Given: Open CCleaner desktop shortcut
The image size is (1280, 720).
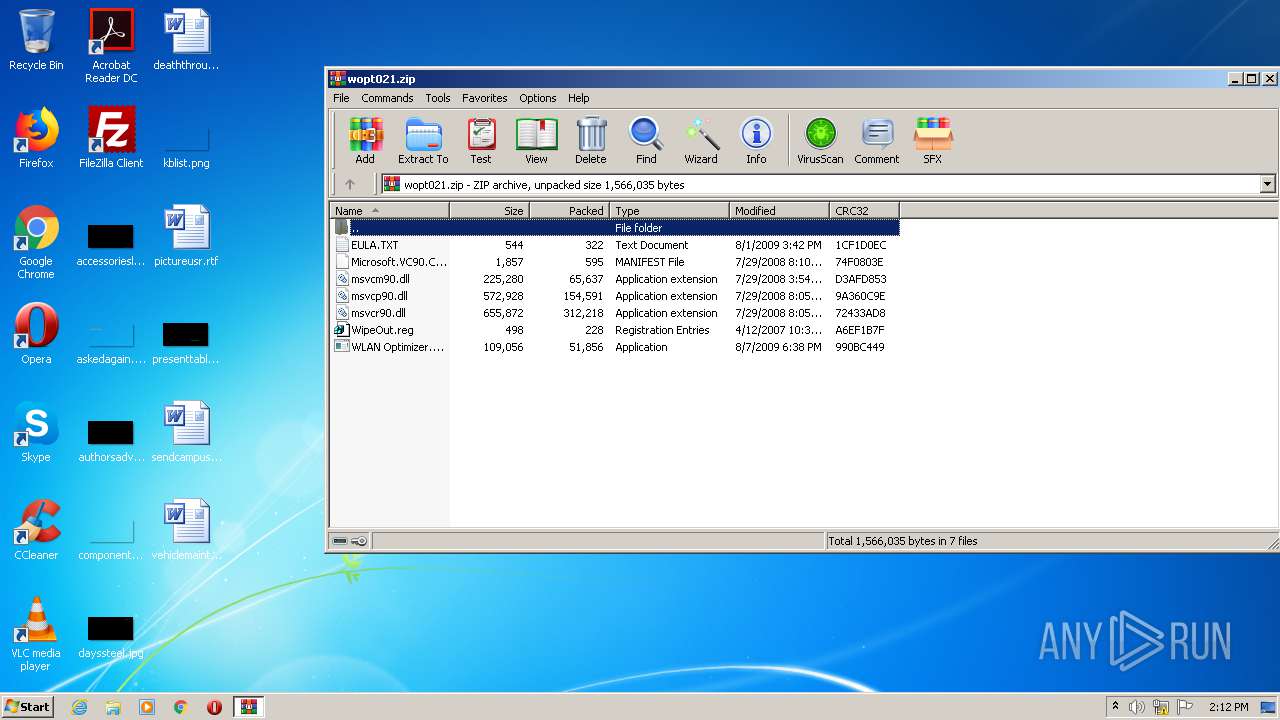Looking at the screenshot, I should (x=36, y=530).
